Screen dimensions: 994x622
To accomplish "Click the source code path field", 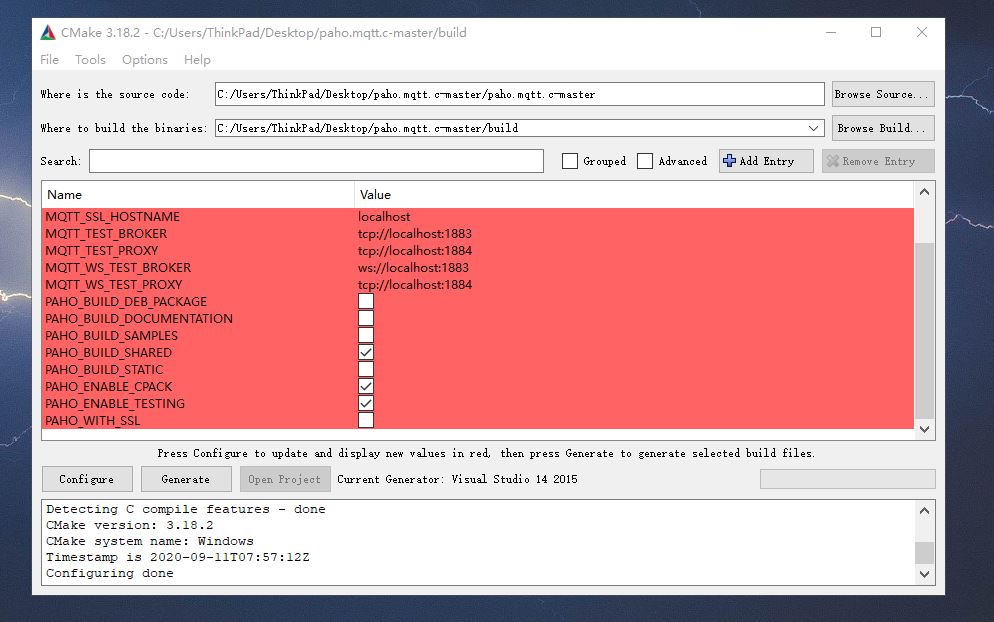I will pyautogui.click(x=519, y=94).
